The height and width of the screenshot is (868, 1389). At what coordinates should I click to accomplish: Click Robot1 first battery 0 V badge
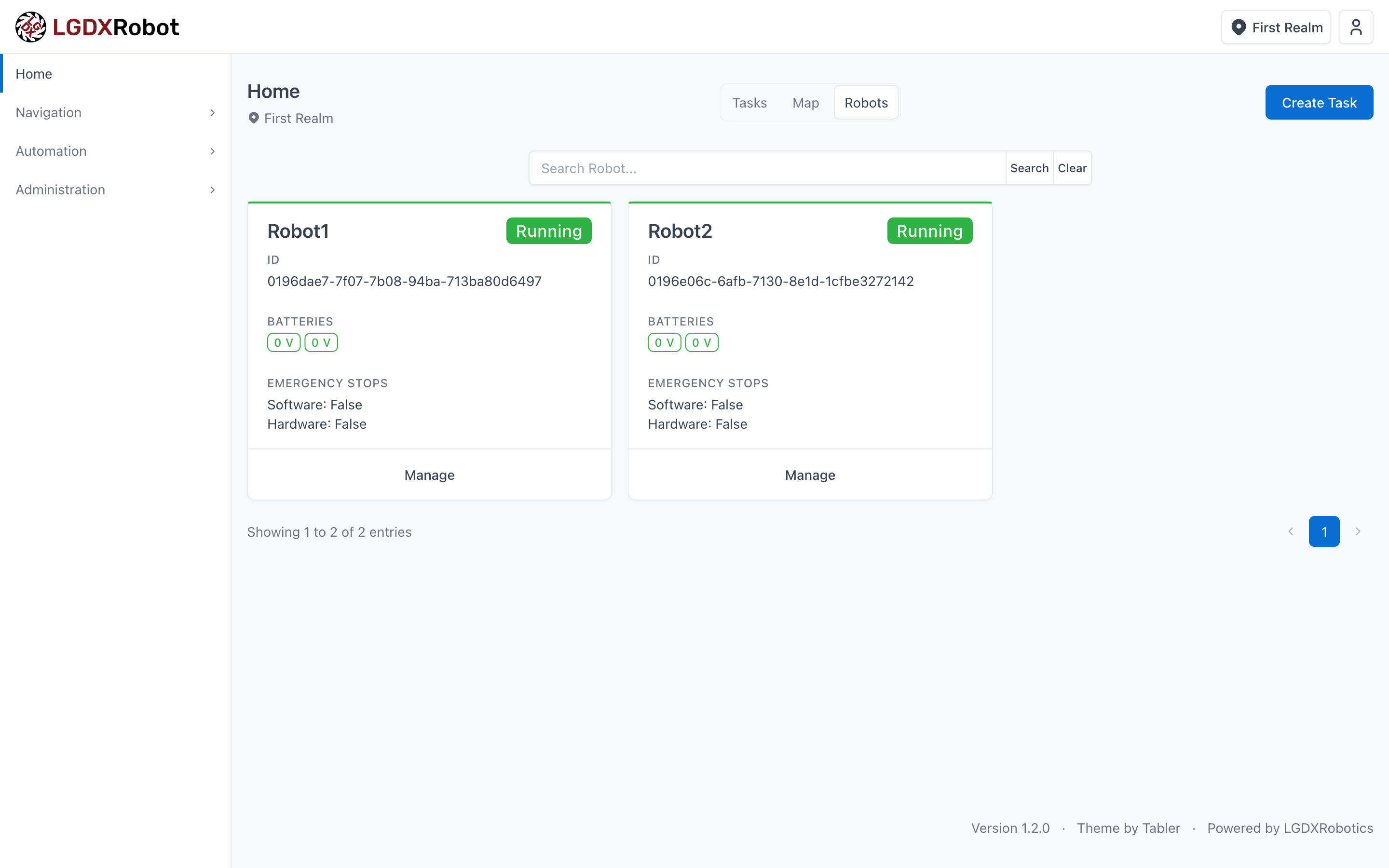coord(284,343)
